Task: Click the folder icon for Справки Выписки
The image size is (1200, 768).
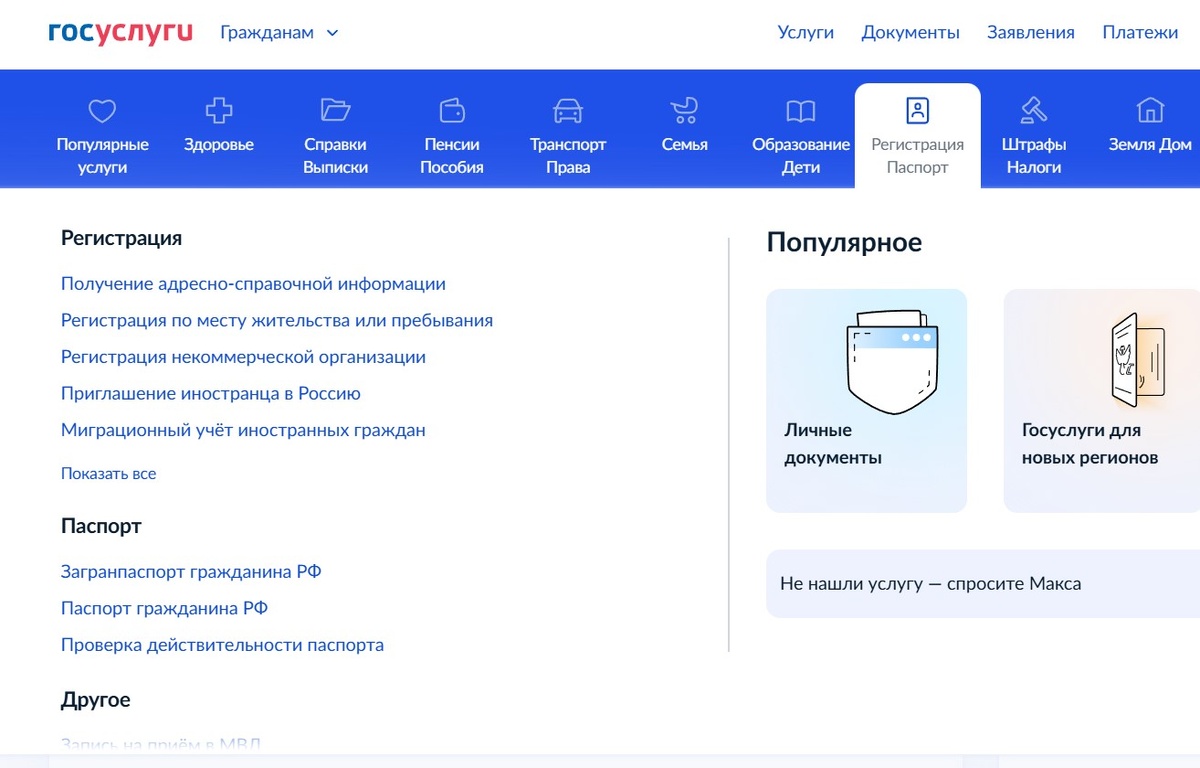Action: point(335,111)
